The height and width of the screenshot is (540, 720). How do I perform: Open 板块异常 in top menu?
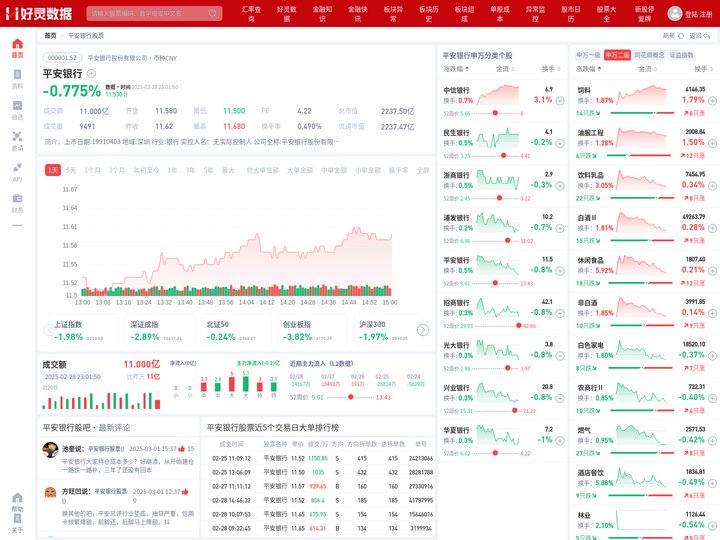[393, 14]
